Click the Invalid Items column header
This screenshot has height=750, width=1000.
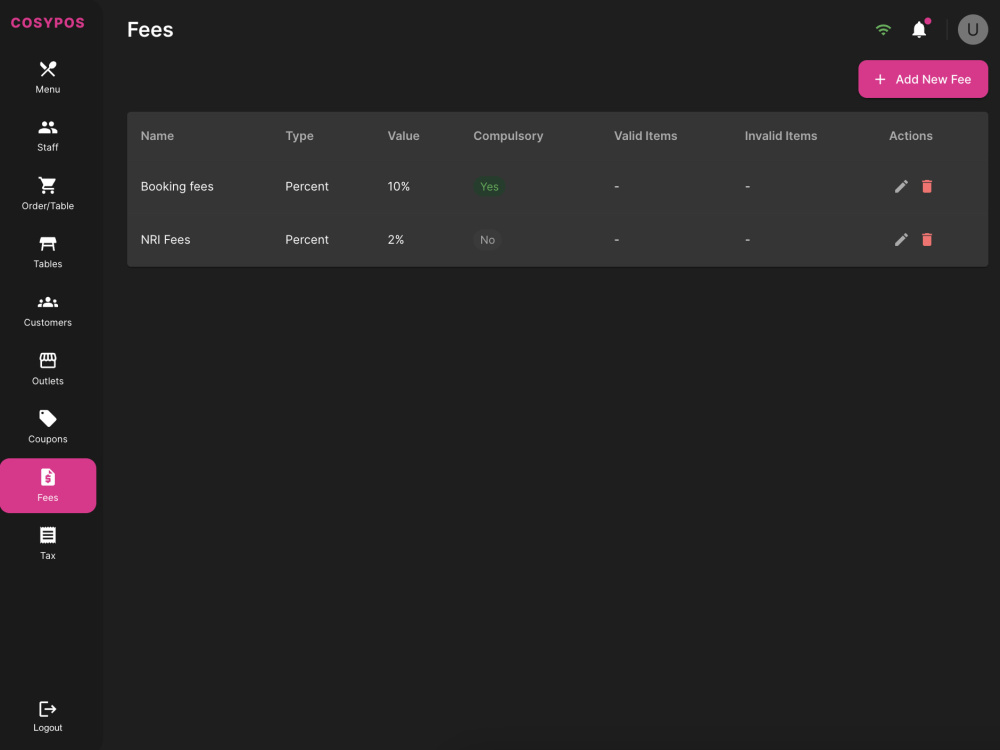tap(781, 136)
